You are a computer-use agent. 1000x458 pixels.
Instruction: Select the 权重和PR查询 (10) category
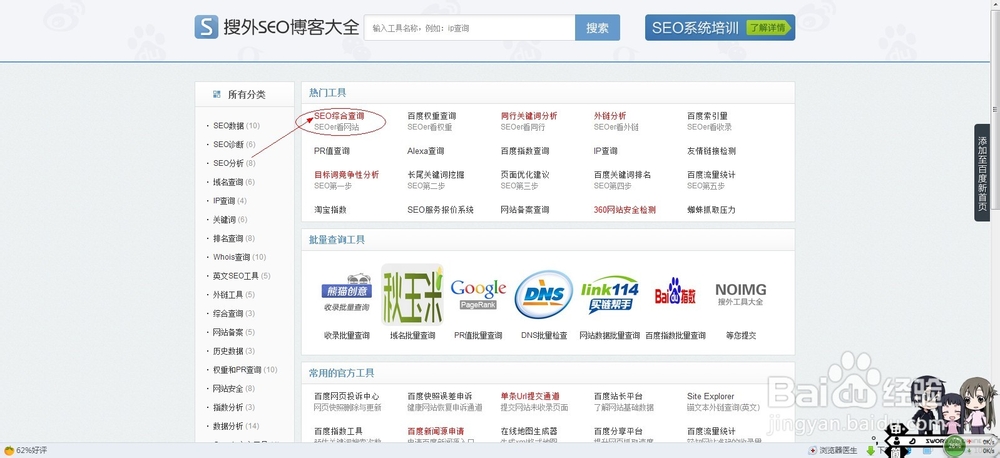(x=246, y=370)
